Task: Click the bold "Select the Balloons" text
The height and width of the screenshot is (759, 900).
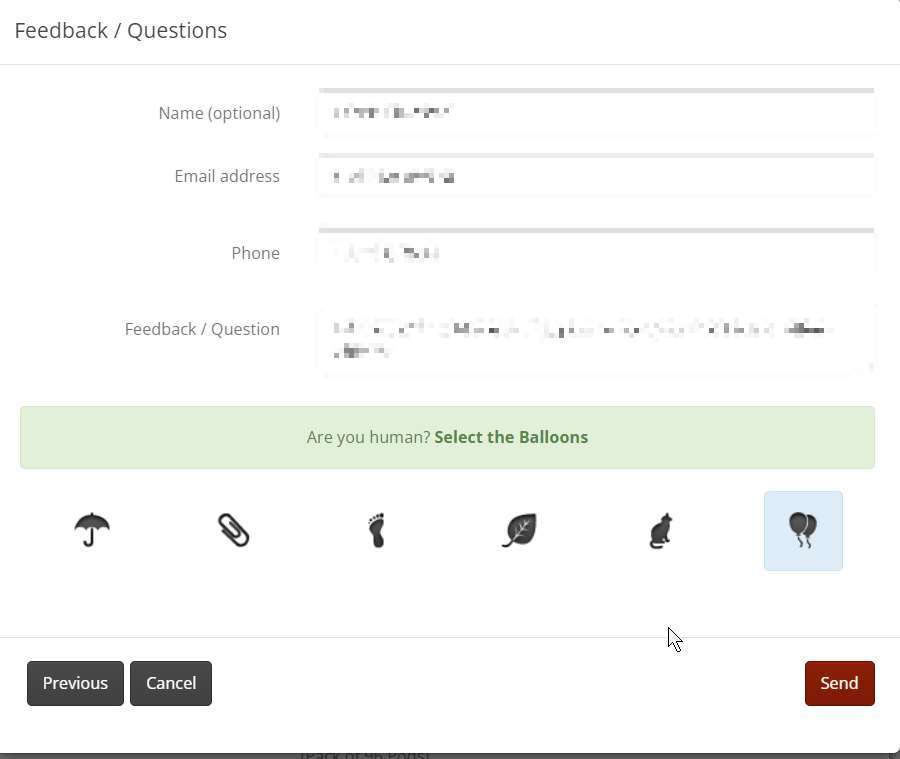Action: click(x=511, y=437)
